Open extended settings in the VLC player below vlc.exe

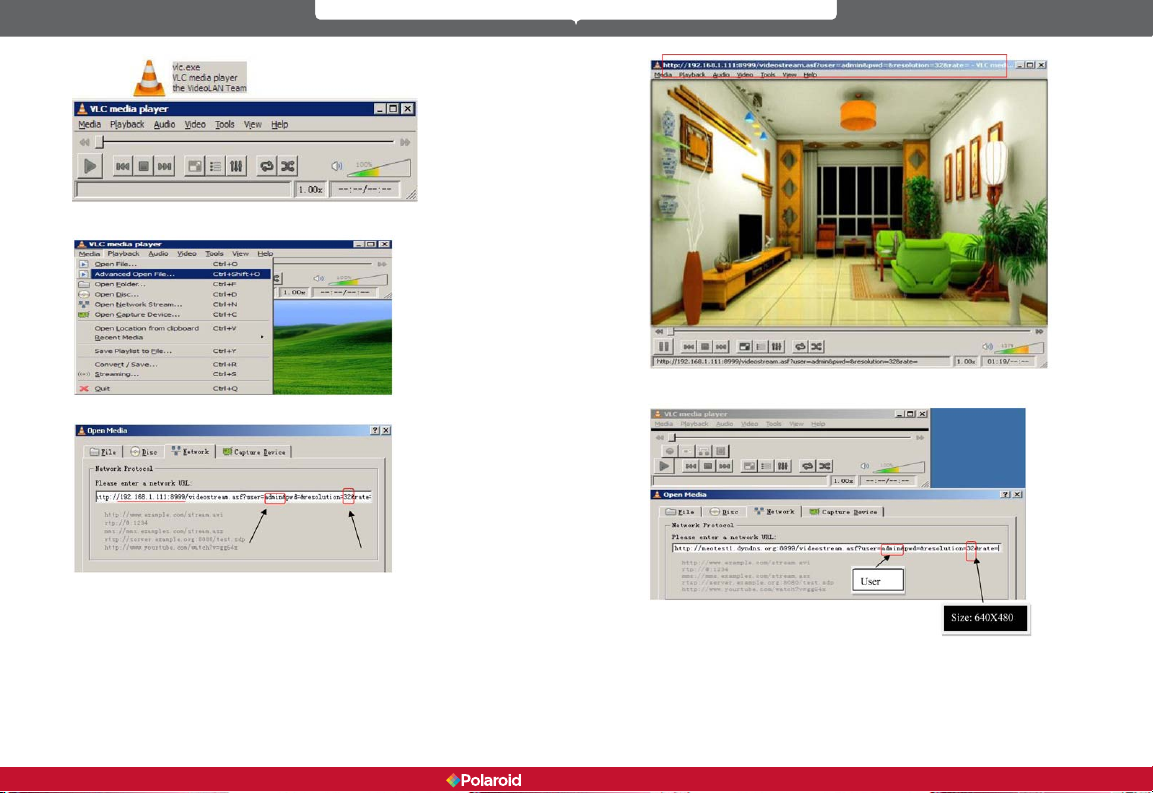pos(236,166)
